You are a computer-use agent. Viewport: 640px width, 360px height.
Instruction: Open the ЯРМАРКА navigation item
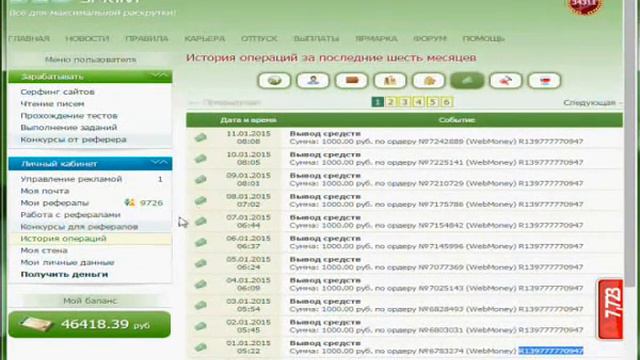376,39
